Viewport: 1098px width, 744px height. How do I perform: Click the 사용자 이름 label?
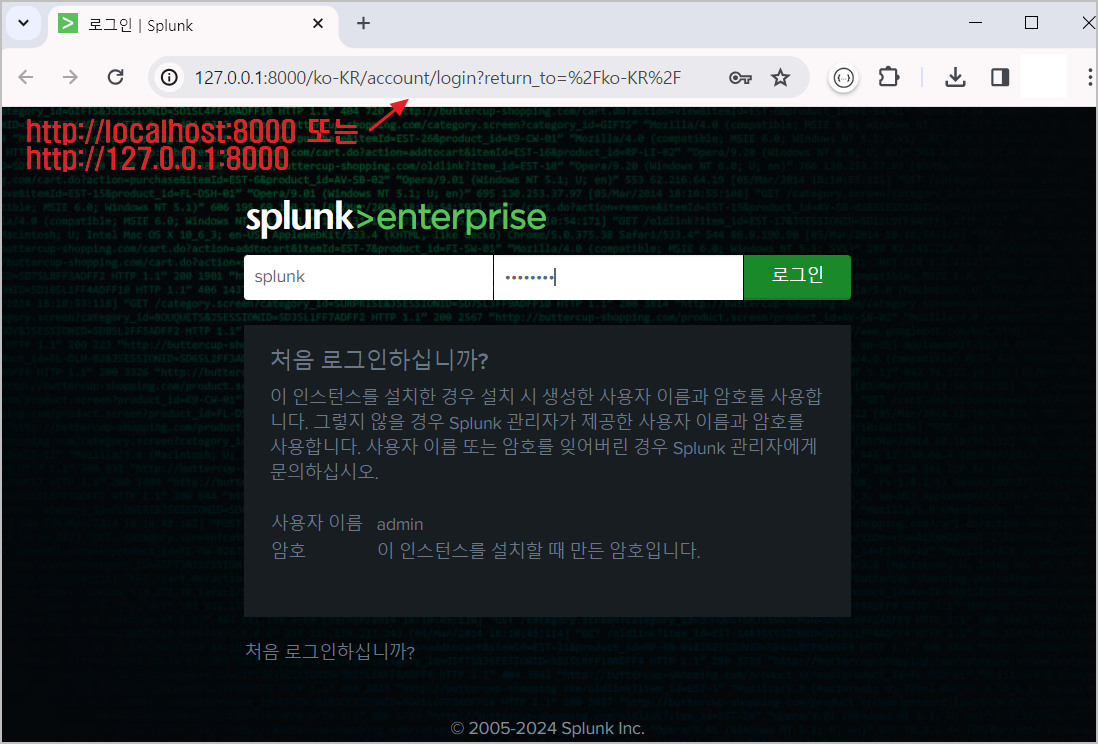pyautogui.click(x=317, y=523)
